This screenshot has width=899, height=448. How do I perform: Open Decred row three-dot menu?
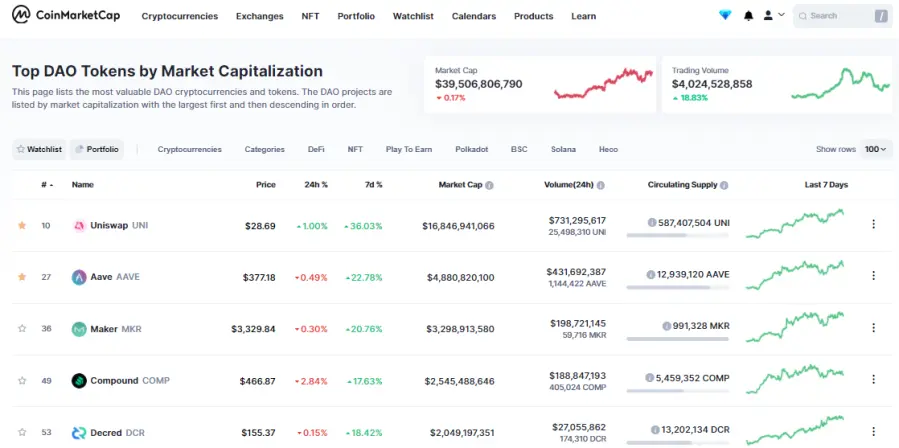tap(873, 431)
